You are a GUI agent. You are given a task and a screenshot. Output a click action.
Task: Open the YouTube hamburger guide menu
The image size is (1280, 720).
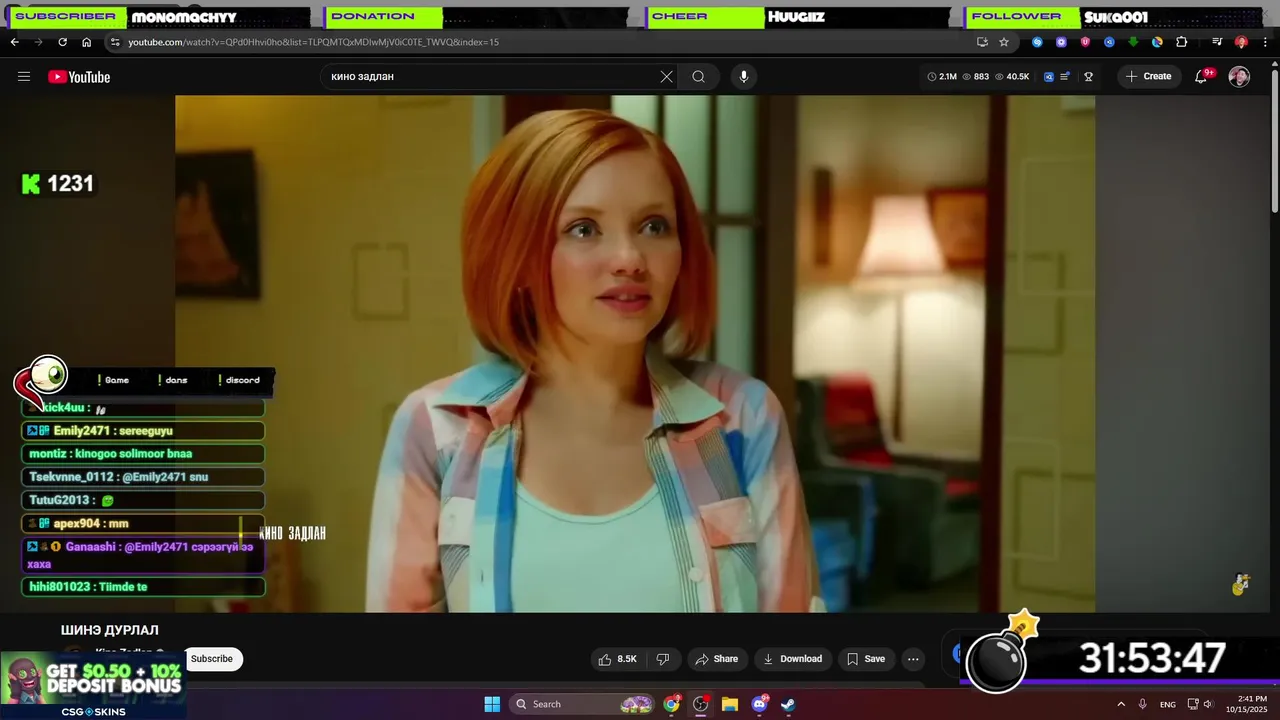pyautogui.click(x=24, y=77)
